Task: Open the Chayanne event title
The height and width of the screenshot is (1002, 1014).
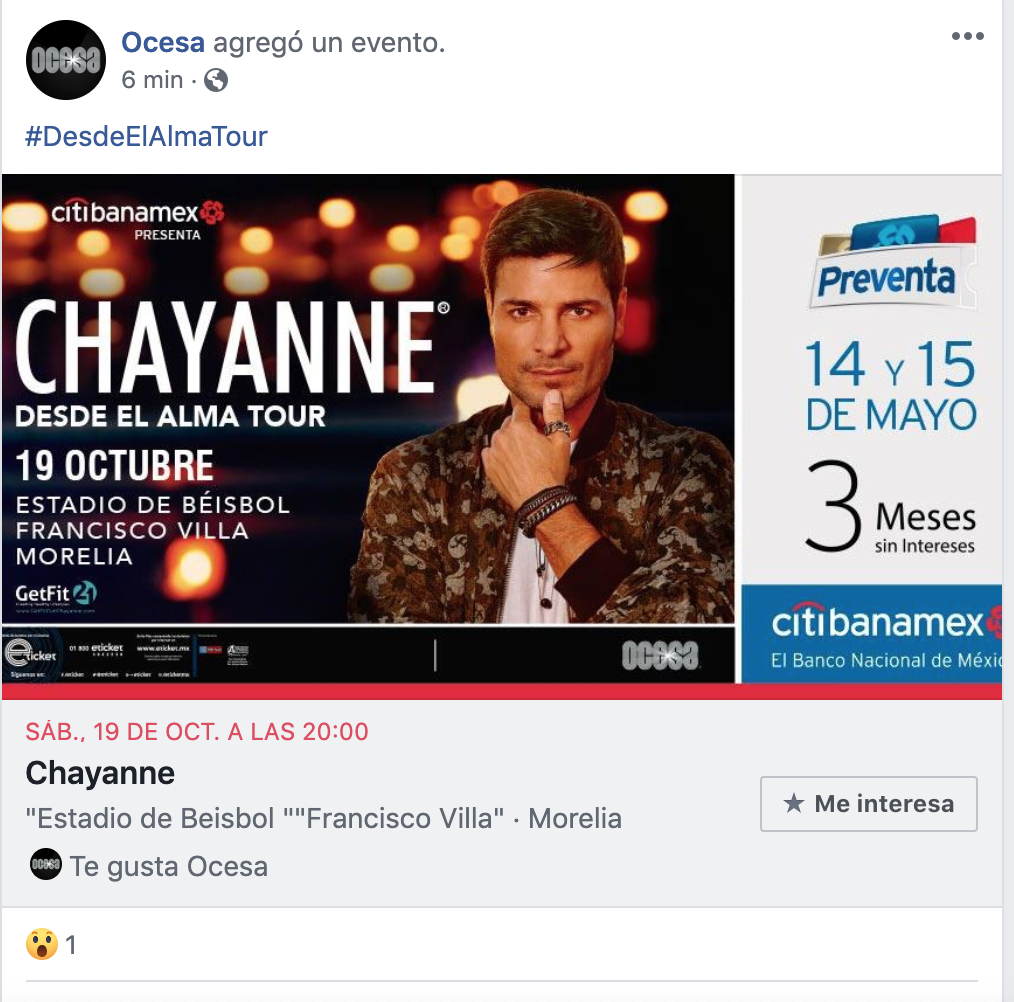Action: (x=100, y=773)
